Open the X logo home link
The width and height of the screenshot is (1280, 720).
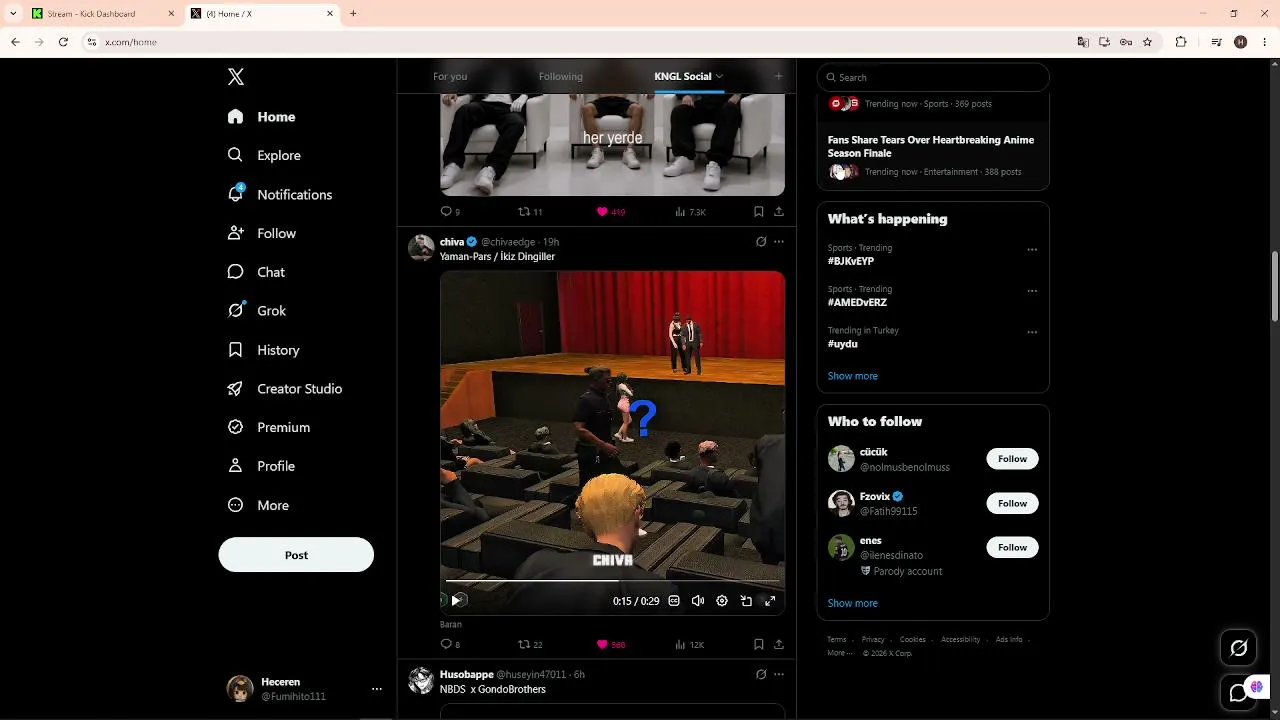pyautogui.click(x=236, y=77)
